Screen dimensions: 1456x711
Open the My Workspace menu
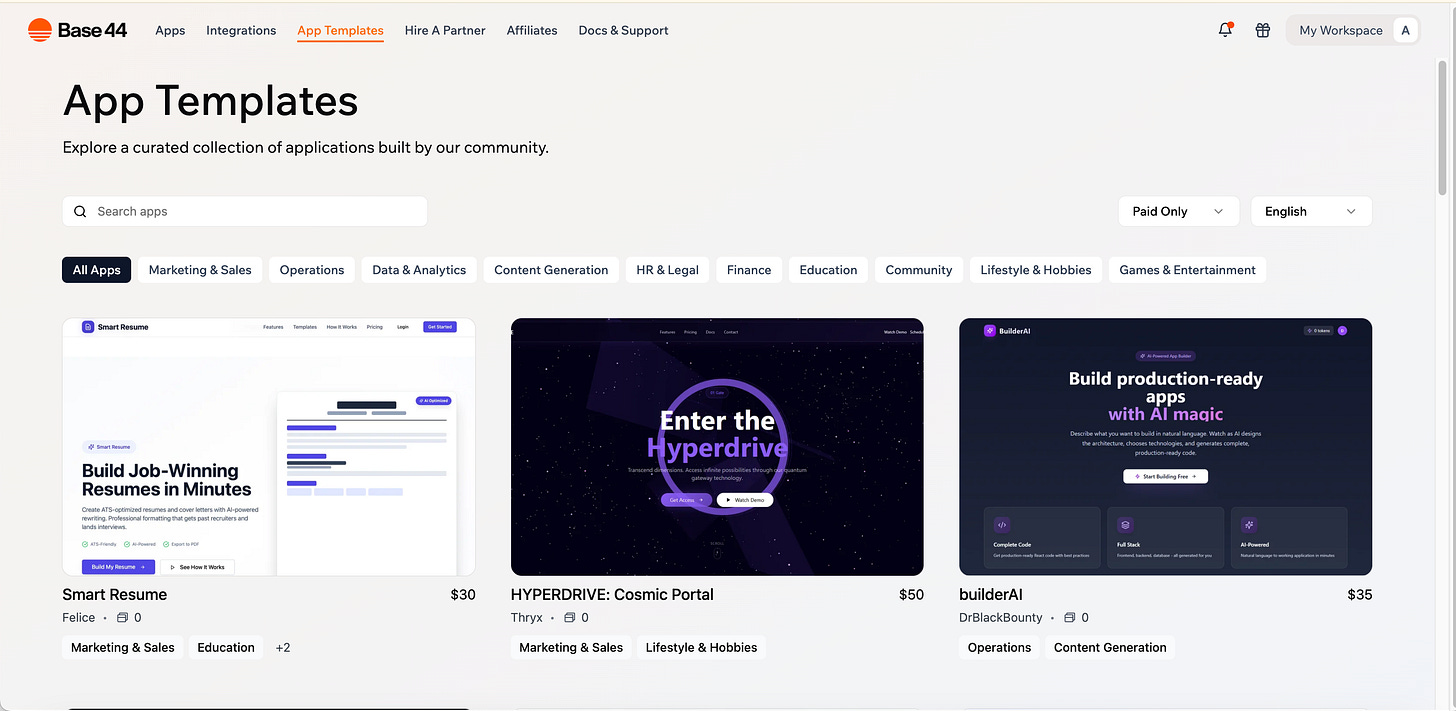[x=1353, y=30]
